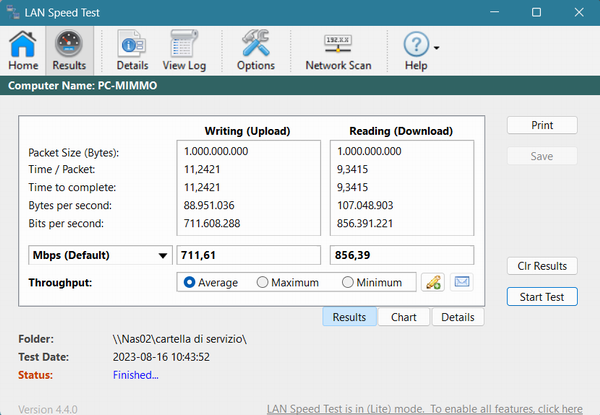Click the upload speed field 711,61
This screenshot has height=415, width=600.
pos(248,255)
